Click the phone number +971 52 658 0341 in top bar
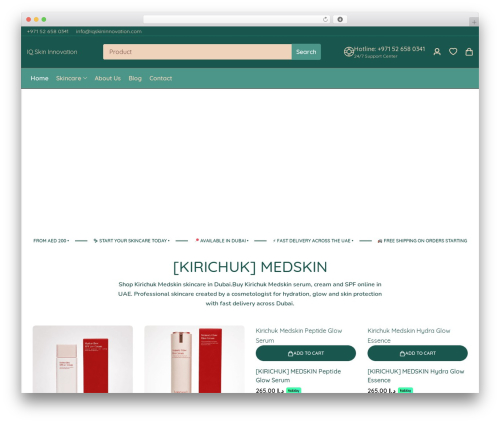The image size is (500, 423). pyautogui.click(x=47, y=31)
